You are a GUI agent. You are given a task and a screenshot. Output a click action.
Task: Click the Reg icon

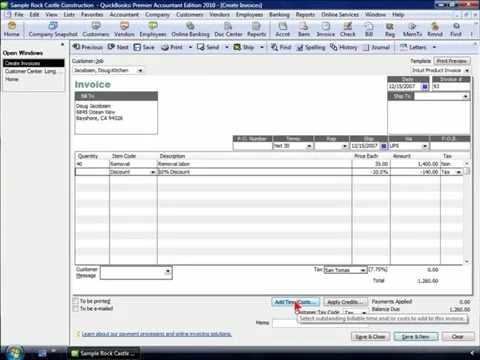[390, 29]
